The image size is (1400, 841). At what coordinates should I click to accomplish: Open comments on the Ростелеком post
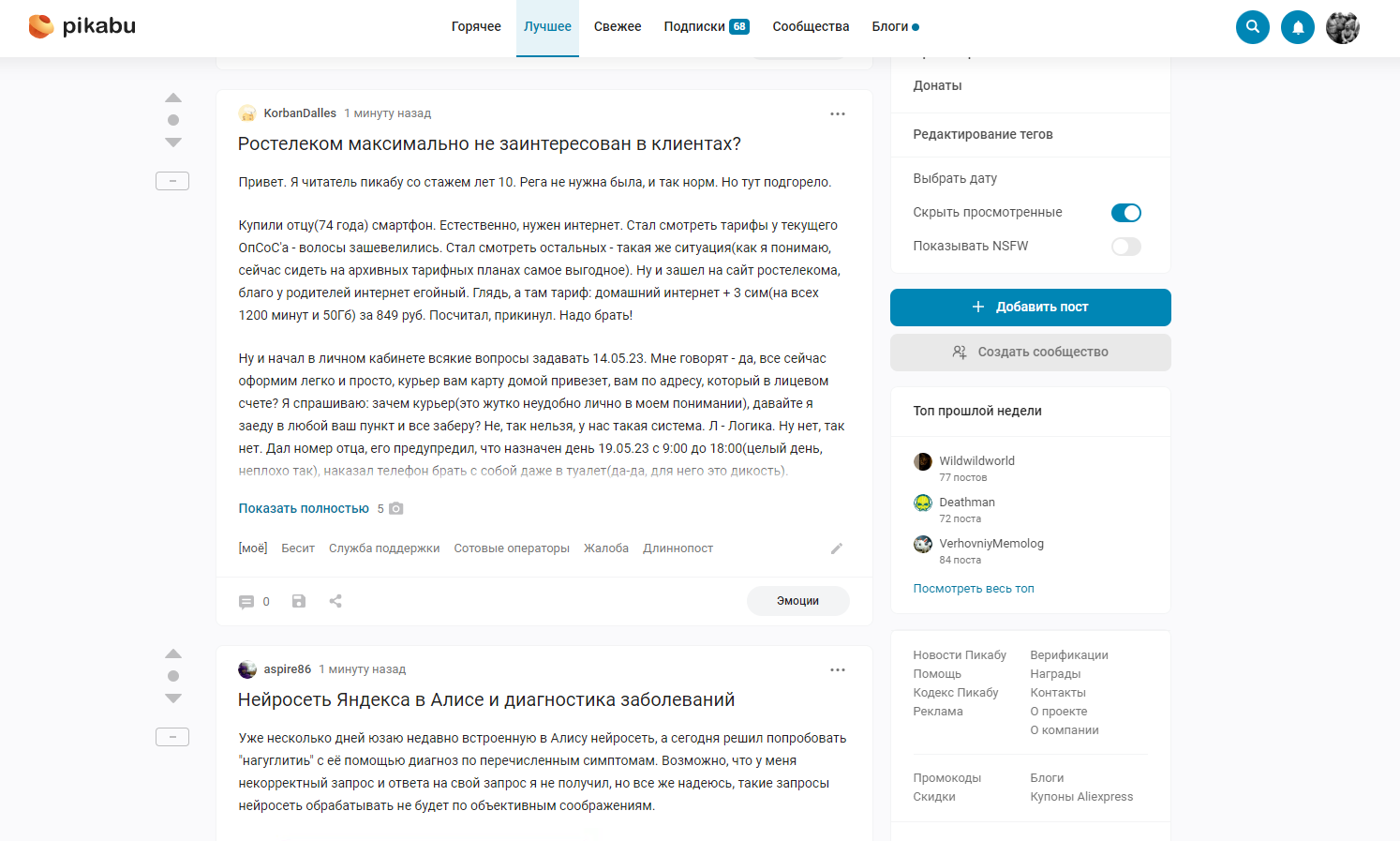pyautogui.click(x=254, y=602)
